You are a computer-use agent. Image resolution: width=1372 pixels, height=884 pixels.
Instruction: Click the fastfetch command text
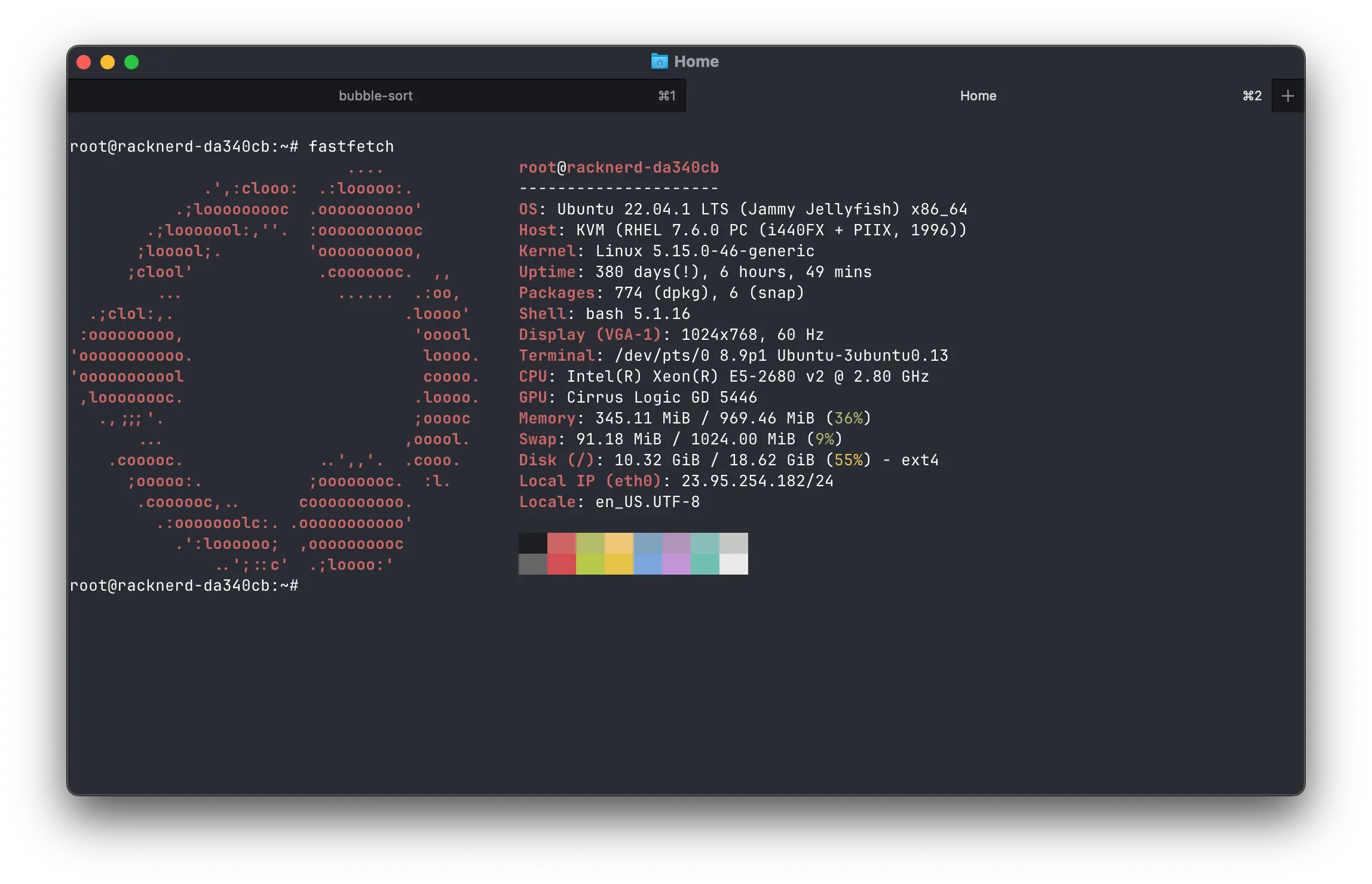[351, 146]
